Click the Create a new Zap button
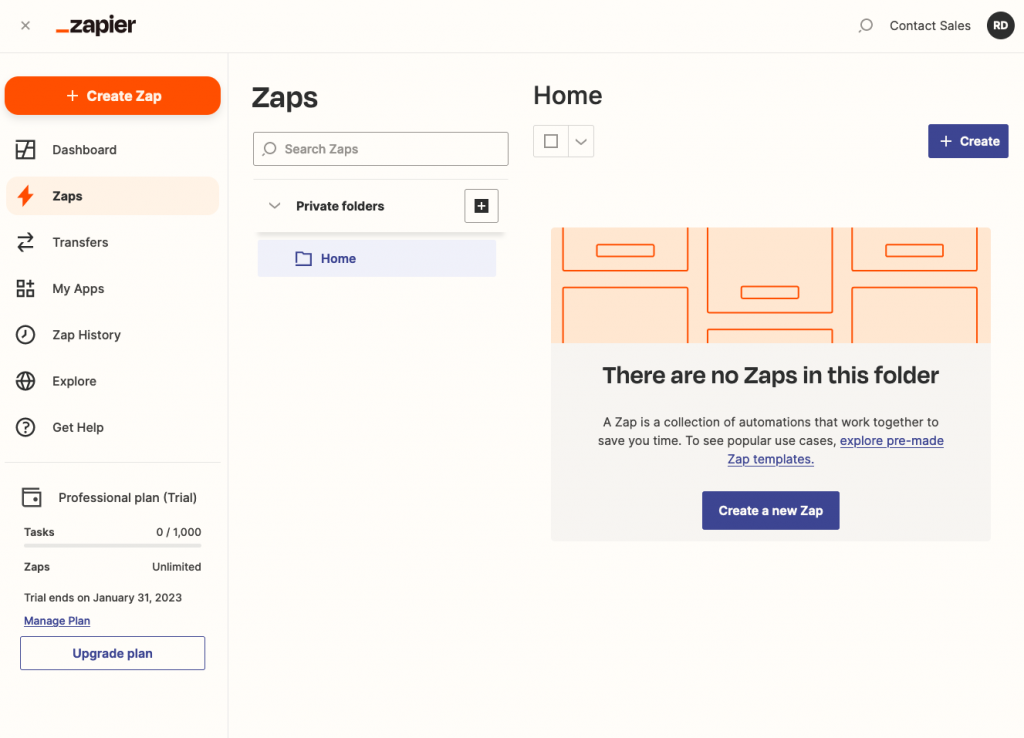 [x=770, y=510]
